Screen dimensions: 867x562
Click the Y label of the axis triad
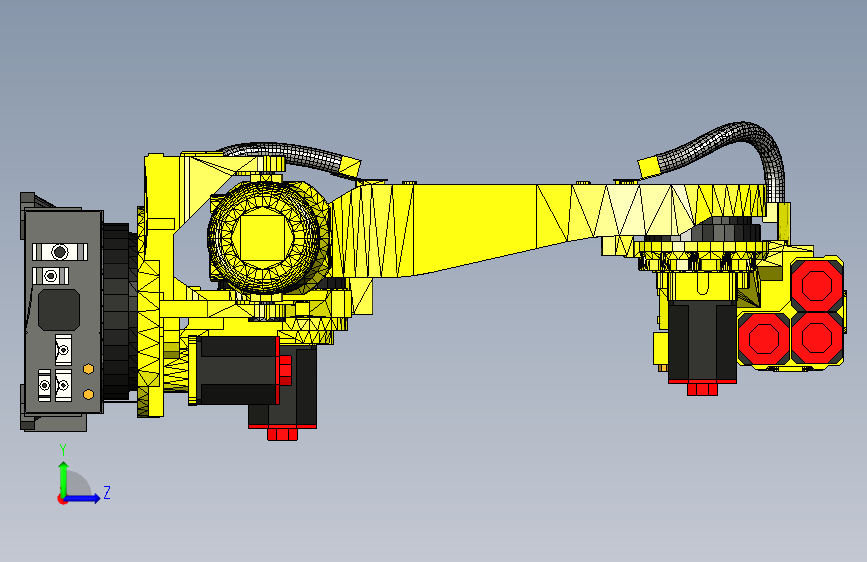point(63,449)
